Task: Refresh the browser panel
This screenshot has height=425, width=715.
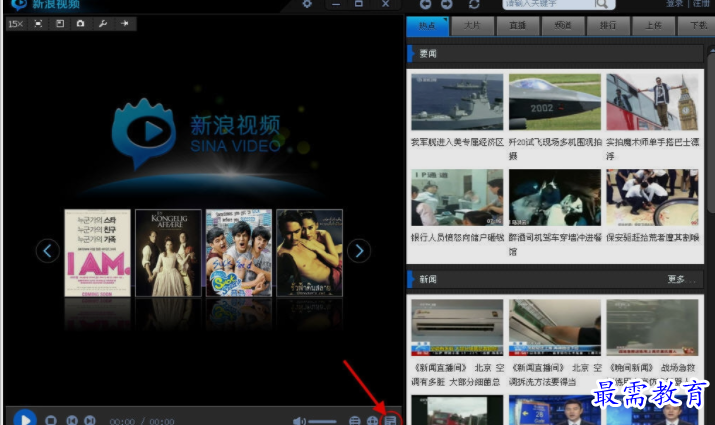Action: pyautogui.click(x=474, y=4)
